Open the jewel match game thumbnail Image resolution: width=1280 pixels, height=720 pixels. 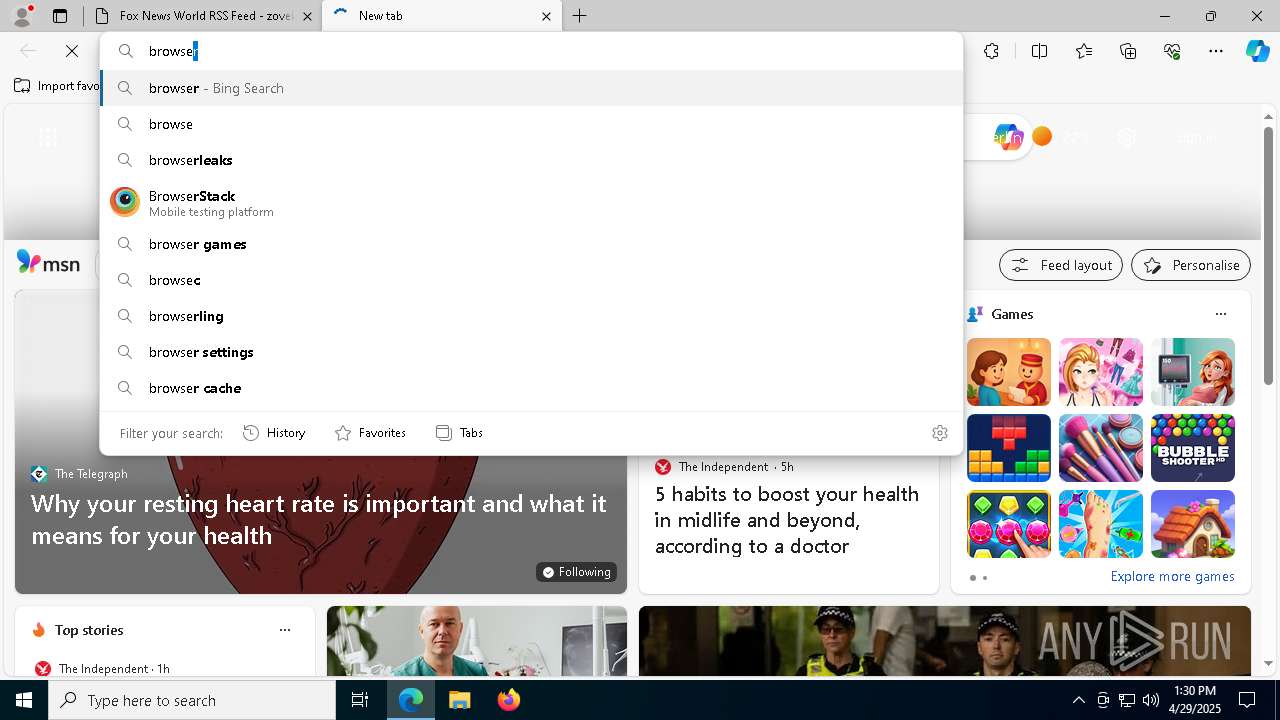pos(1009,524)
